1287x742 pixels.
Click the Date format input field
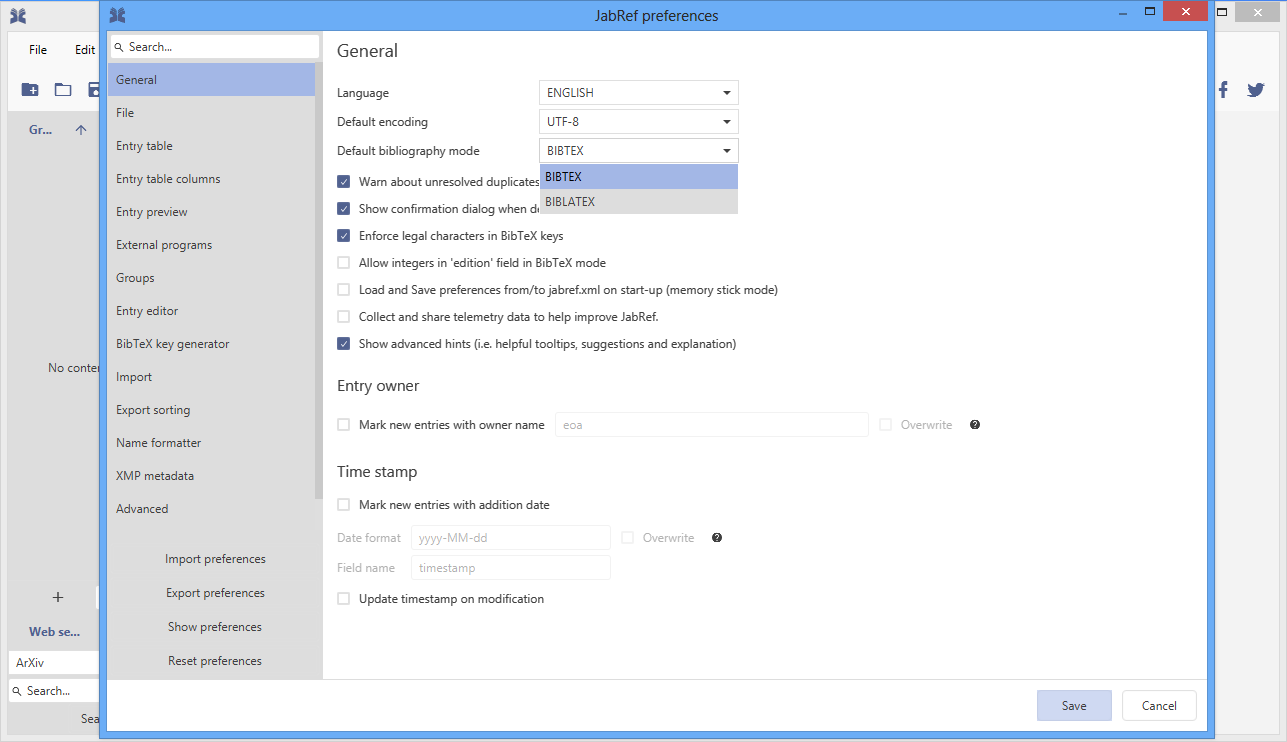511,538
